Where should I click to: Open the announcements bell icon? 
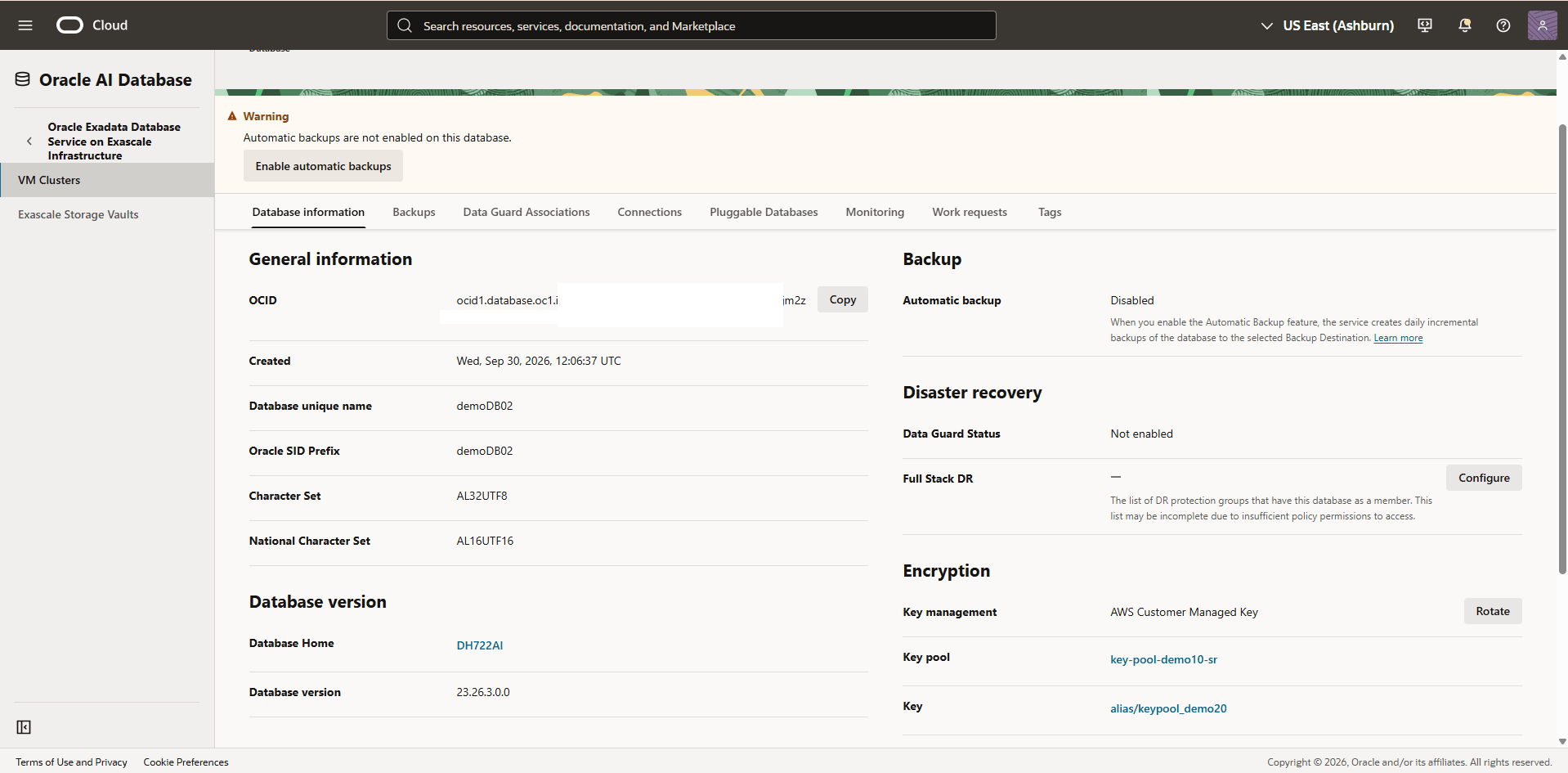pyautogui.click(x=1464, y=25)
